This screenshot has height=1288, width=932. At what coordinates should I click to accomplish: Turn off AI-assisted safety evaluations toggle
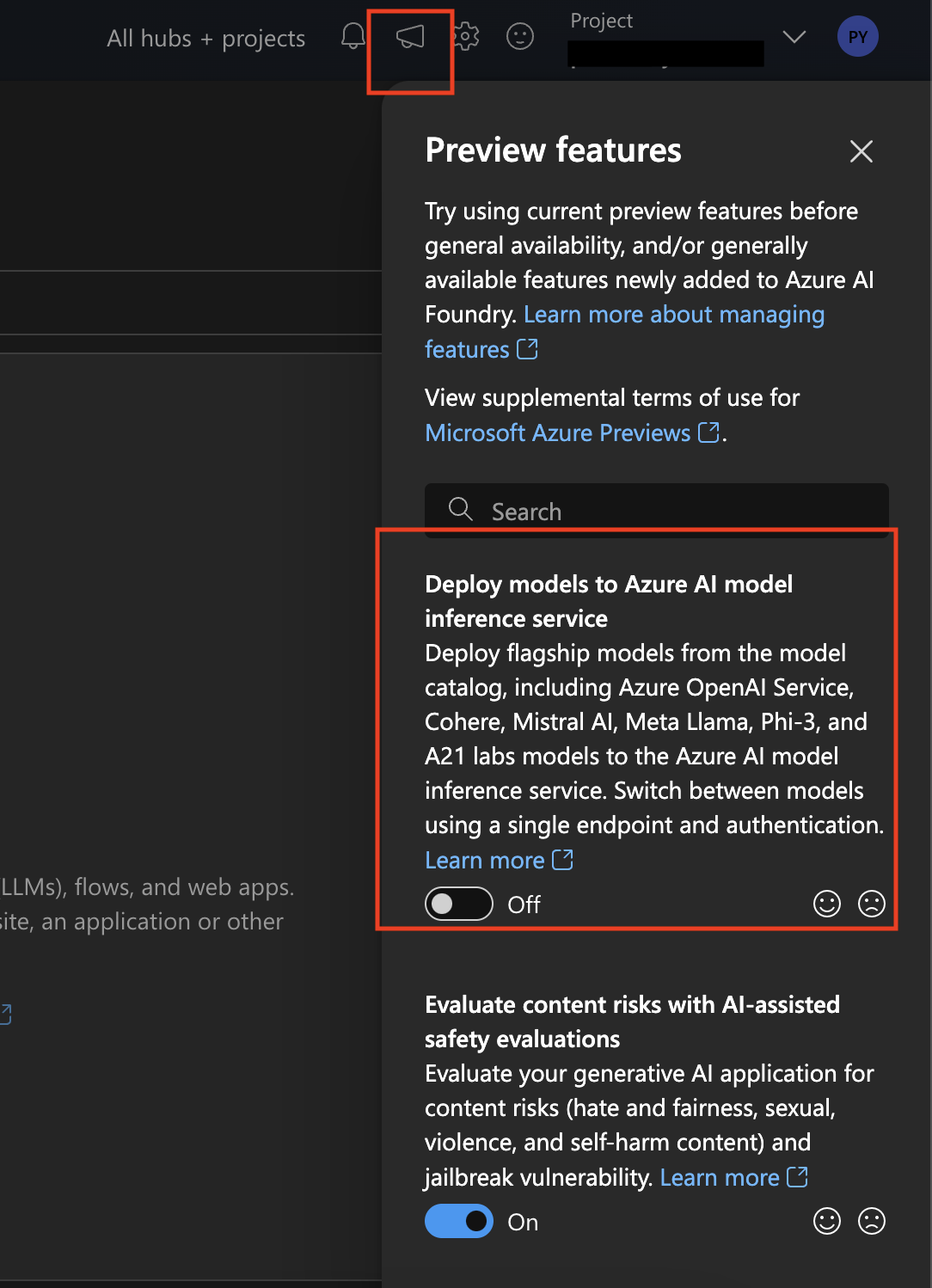(459, 1221)
